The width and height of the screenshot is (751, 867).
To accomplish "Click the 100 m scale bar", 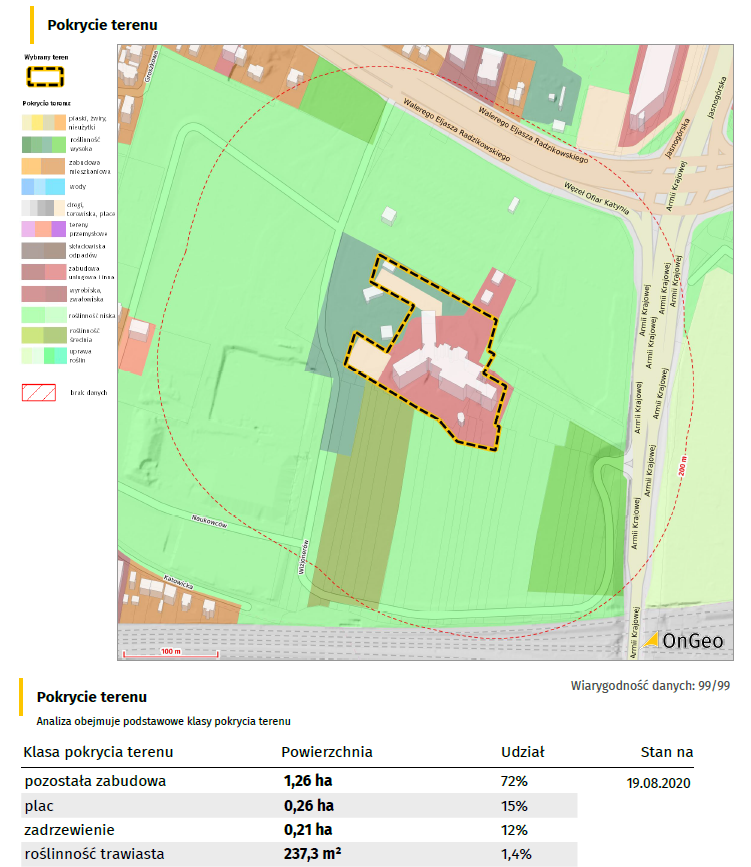I will 169,655.
